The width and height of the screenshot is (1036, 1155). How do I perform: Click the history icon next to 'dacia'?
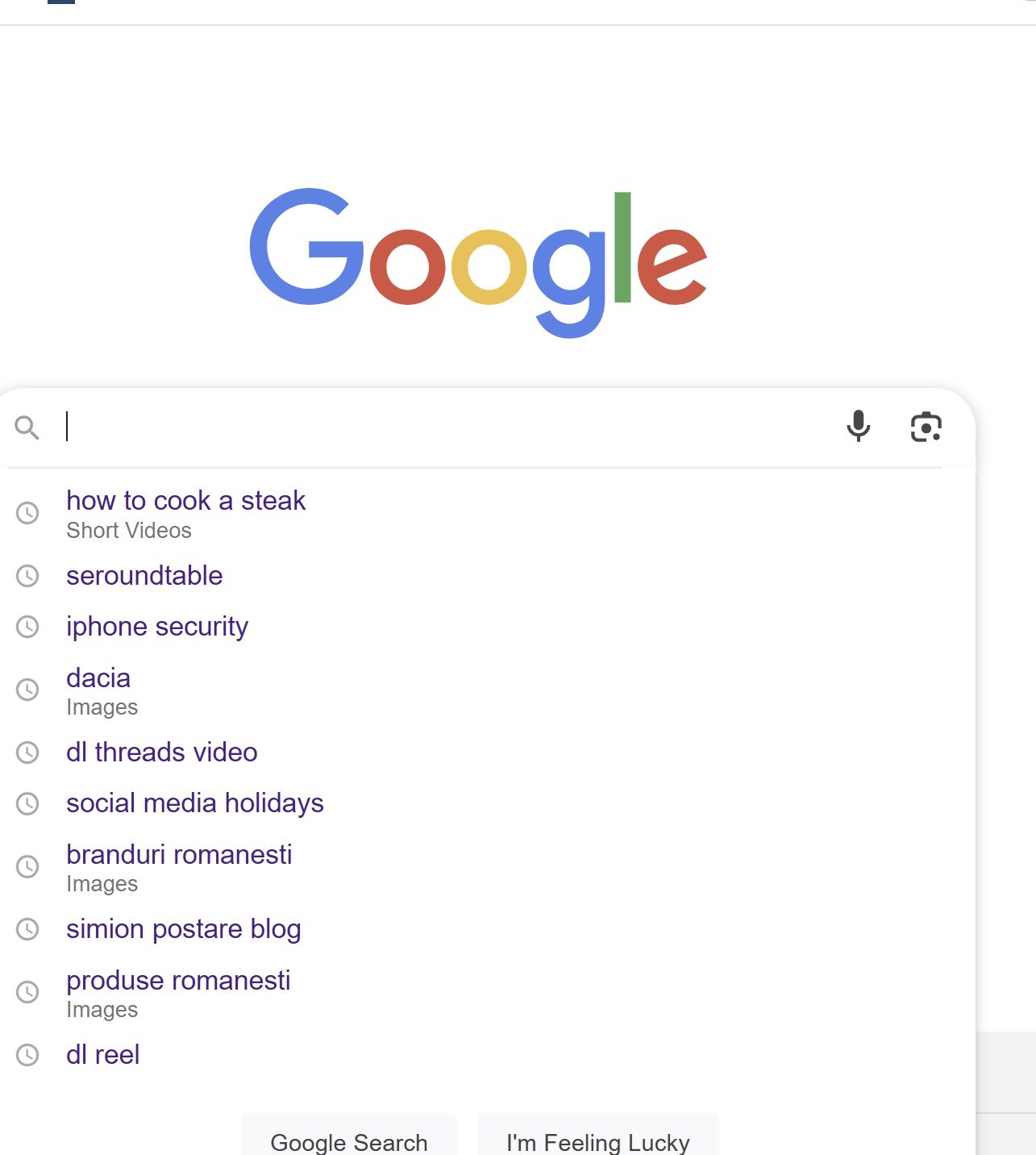click(x=28, y=690)
